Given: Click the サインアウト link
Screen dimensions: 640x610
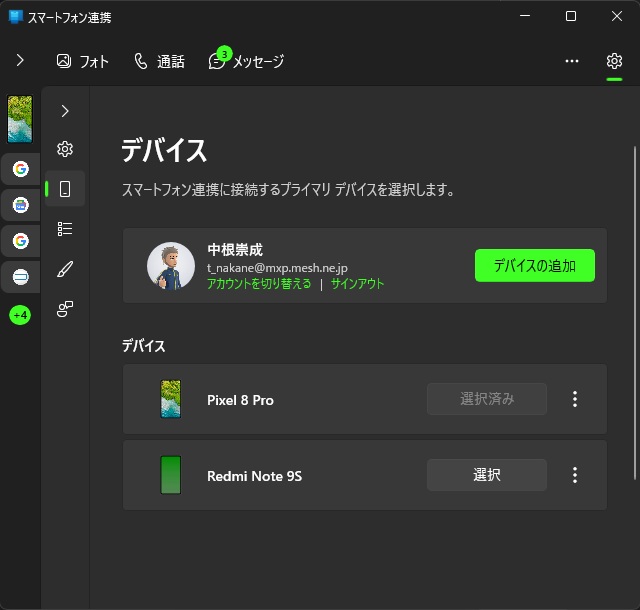Looking at the screenshot, I should [357, 283].
